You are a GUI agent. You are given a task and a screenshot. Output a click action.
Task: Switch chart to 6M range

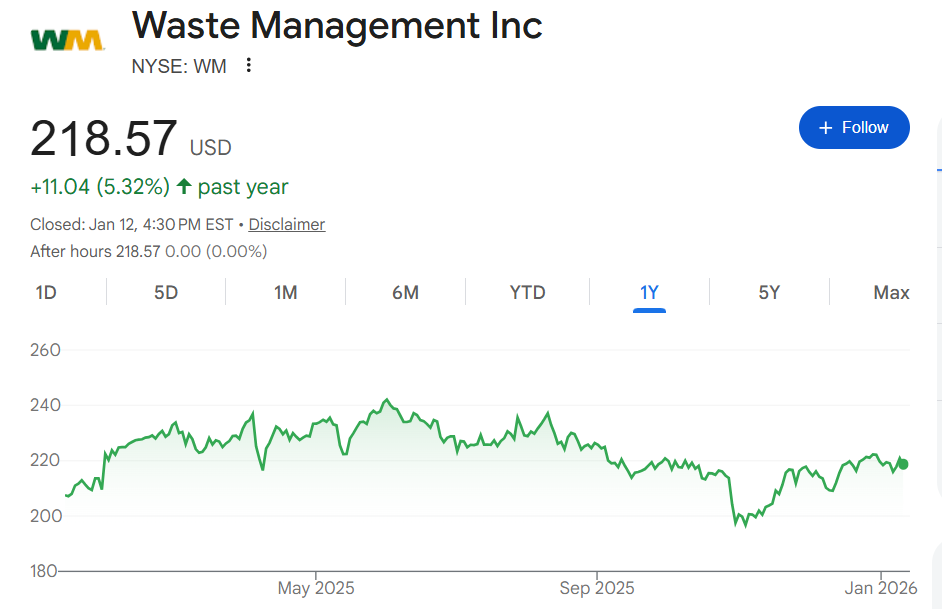(405, 293)
